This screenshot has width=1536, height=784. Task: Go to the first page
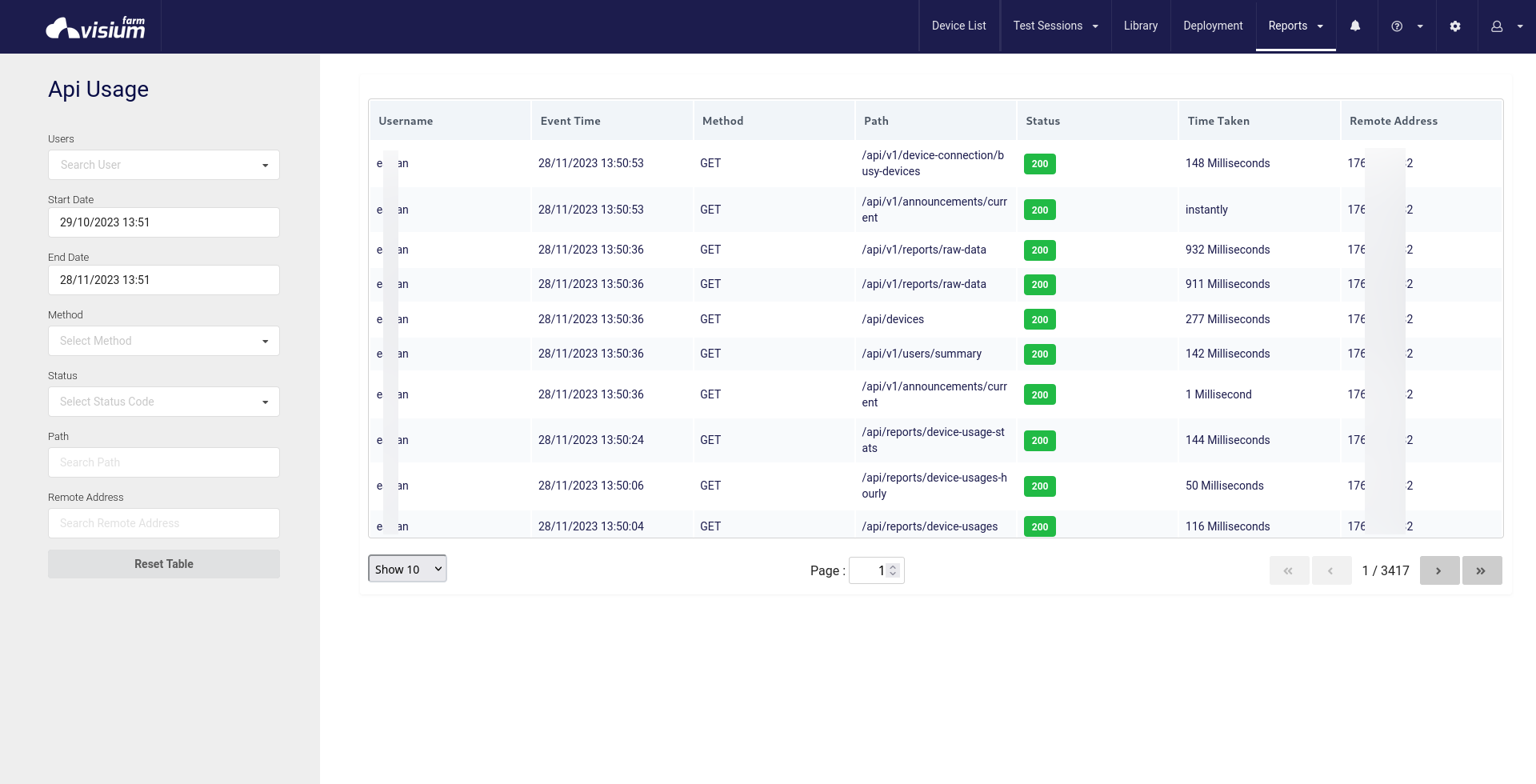tap(1289, 570)
